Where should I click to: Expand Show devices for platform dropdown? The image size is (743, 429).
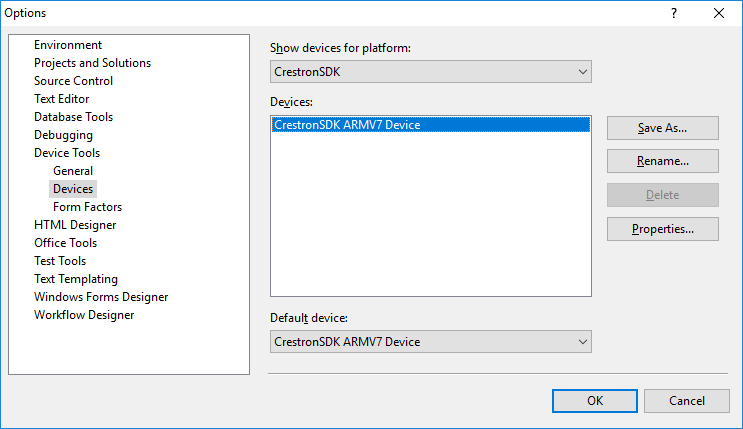[x=431, y=72]
